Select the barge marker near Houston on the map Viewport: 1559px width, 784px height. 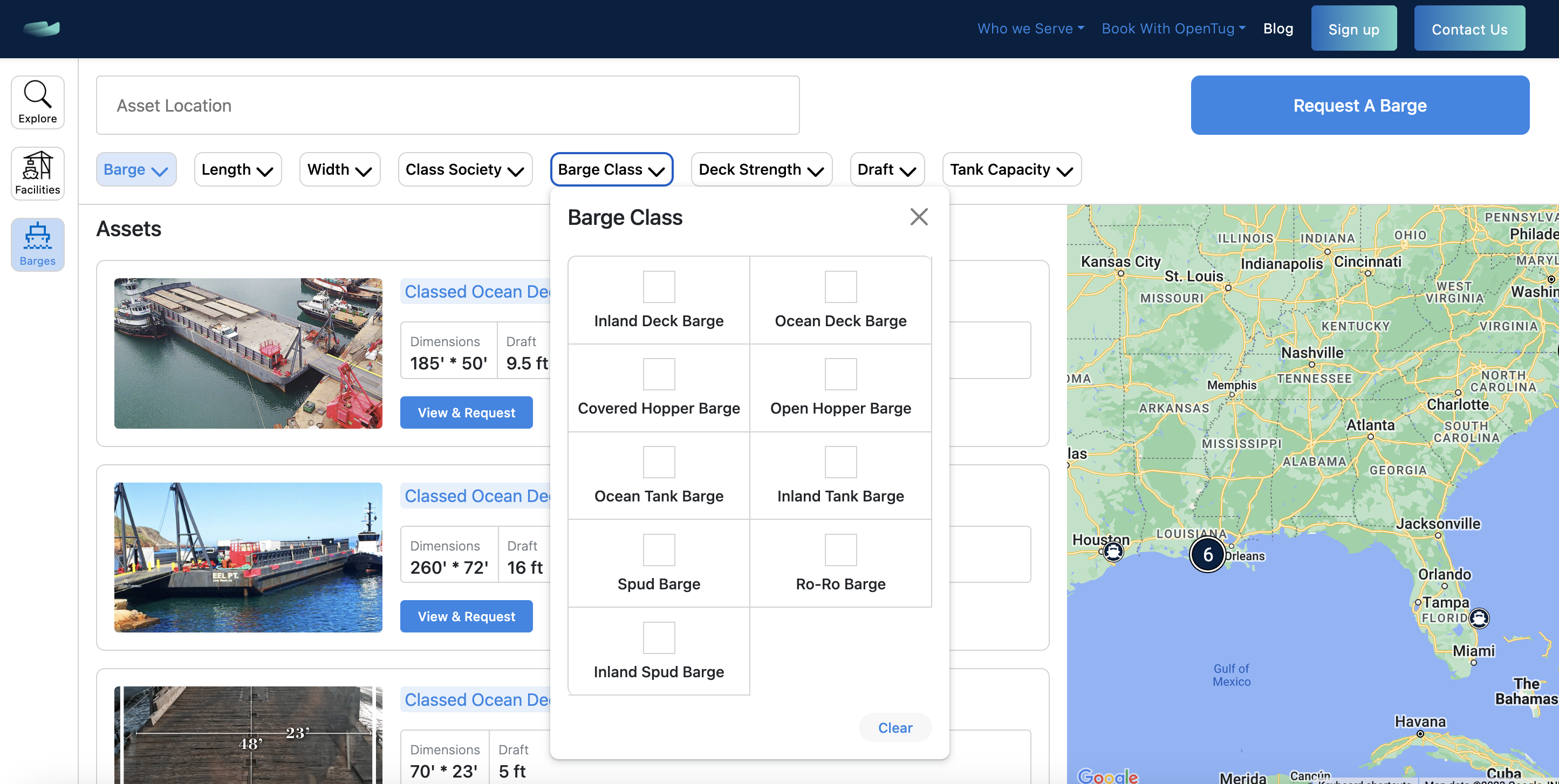(1112, 551)
